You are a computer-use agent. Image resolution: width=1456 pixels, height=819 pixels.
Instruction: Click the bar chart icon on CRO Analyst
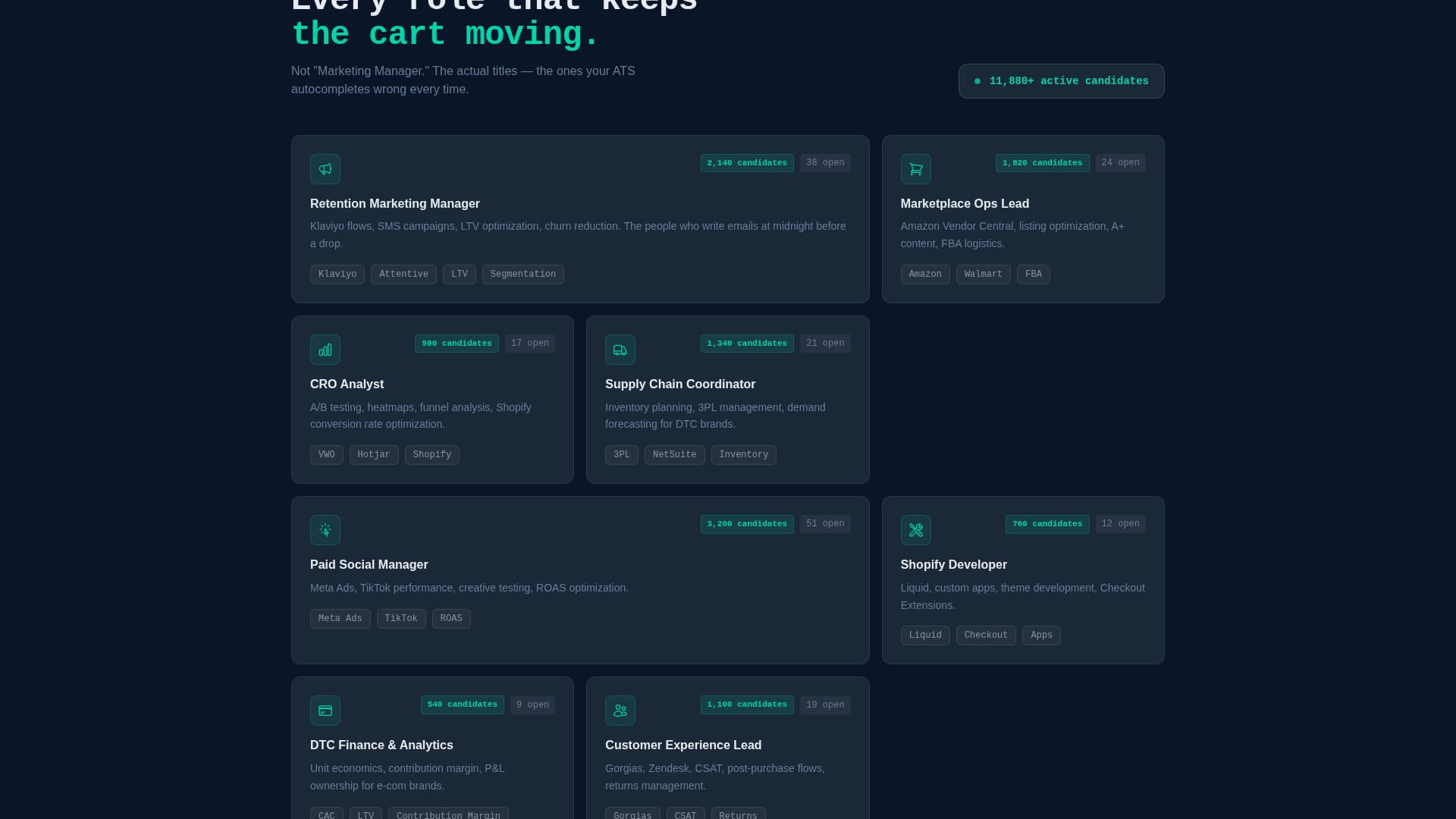pos(325,350)
